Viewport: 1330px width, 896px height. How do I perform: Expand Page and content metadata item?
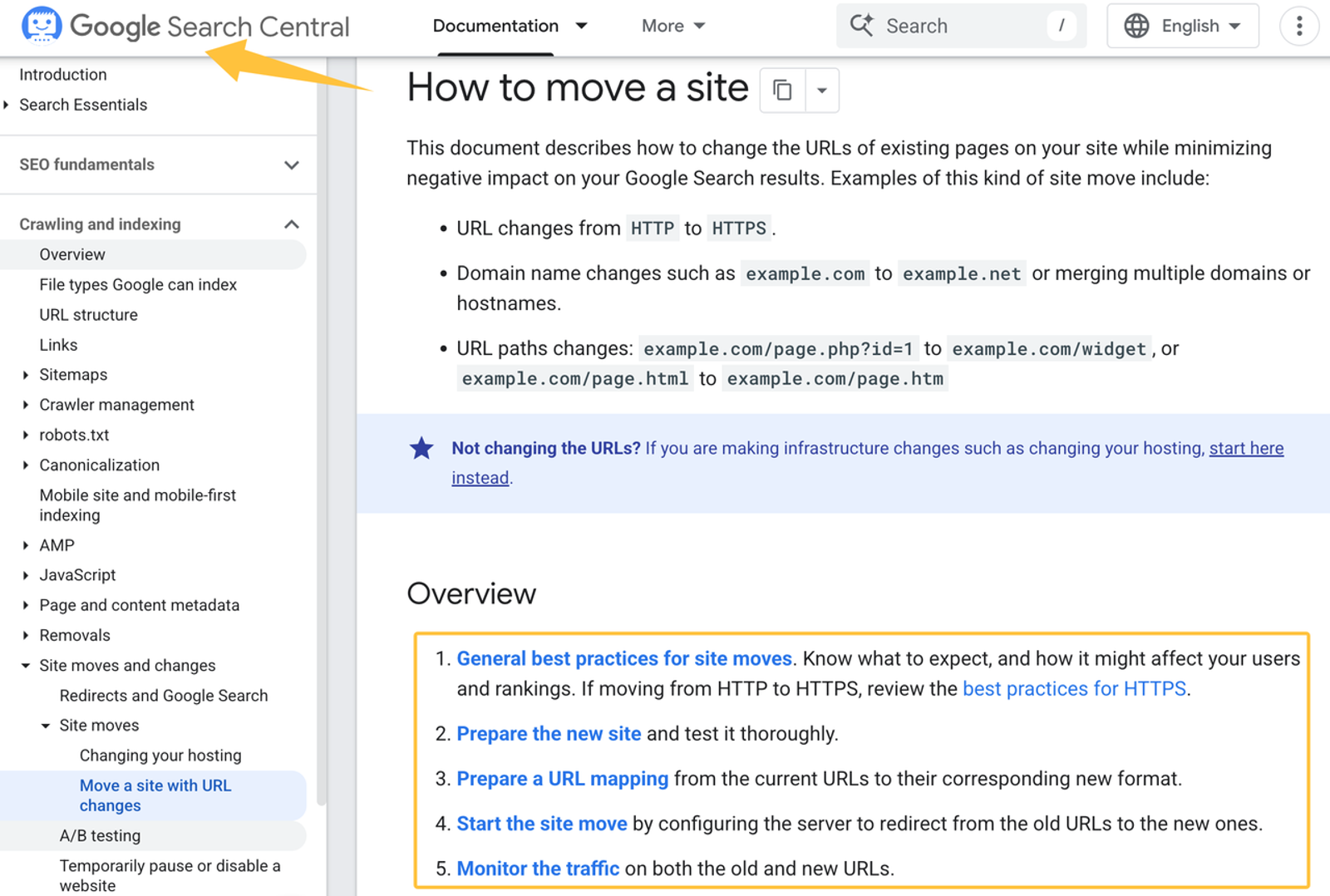coord(26,605)
